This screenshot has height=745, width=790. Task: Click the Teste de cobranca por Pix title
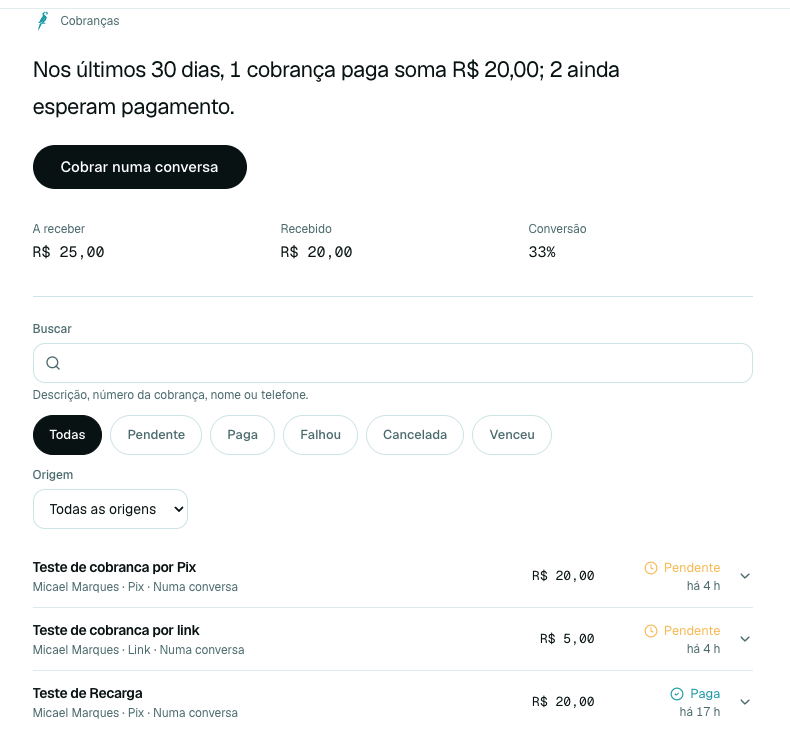point(114,567)
